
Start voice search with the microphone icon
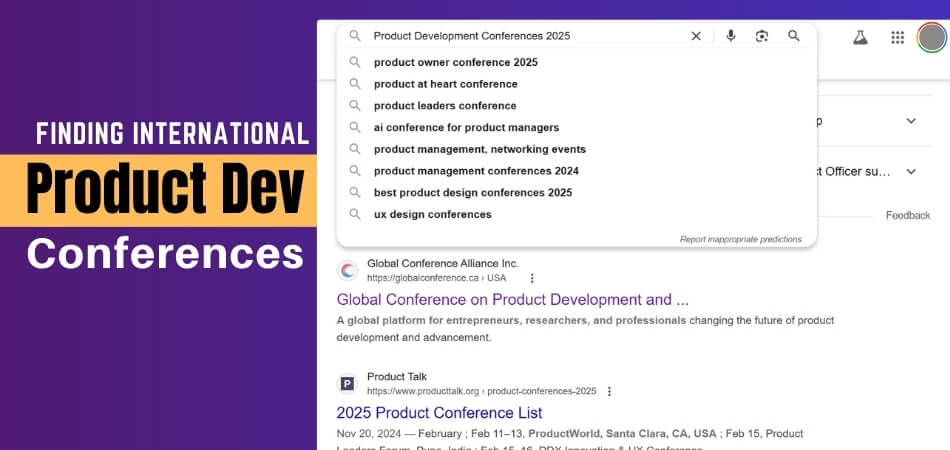click(x=731, y=36)
